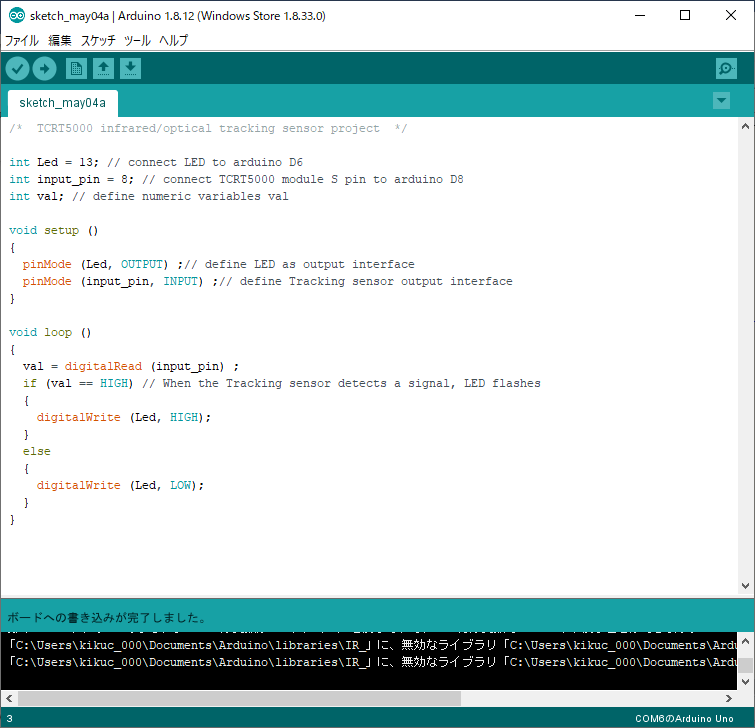Expand the tab options dropdown arrow

pos(722,101)
